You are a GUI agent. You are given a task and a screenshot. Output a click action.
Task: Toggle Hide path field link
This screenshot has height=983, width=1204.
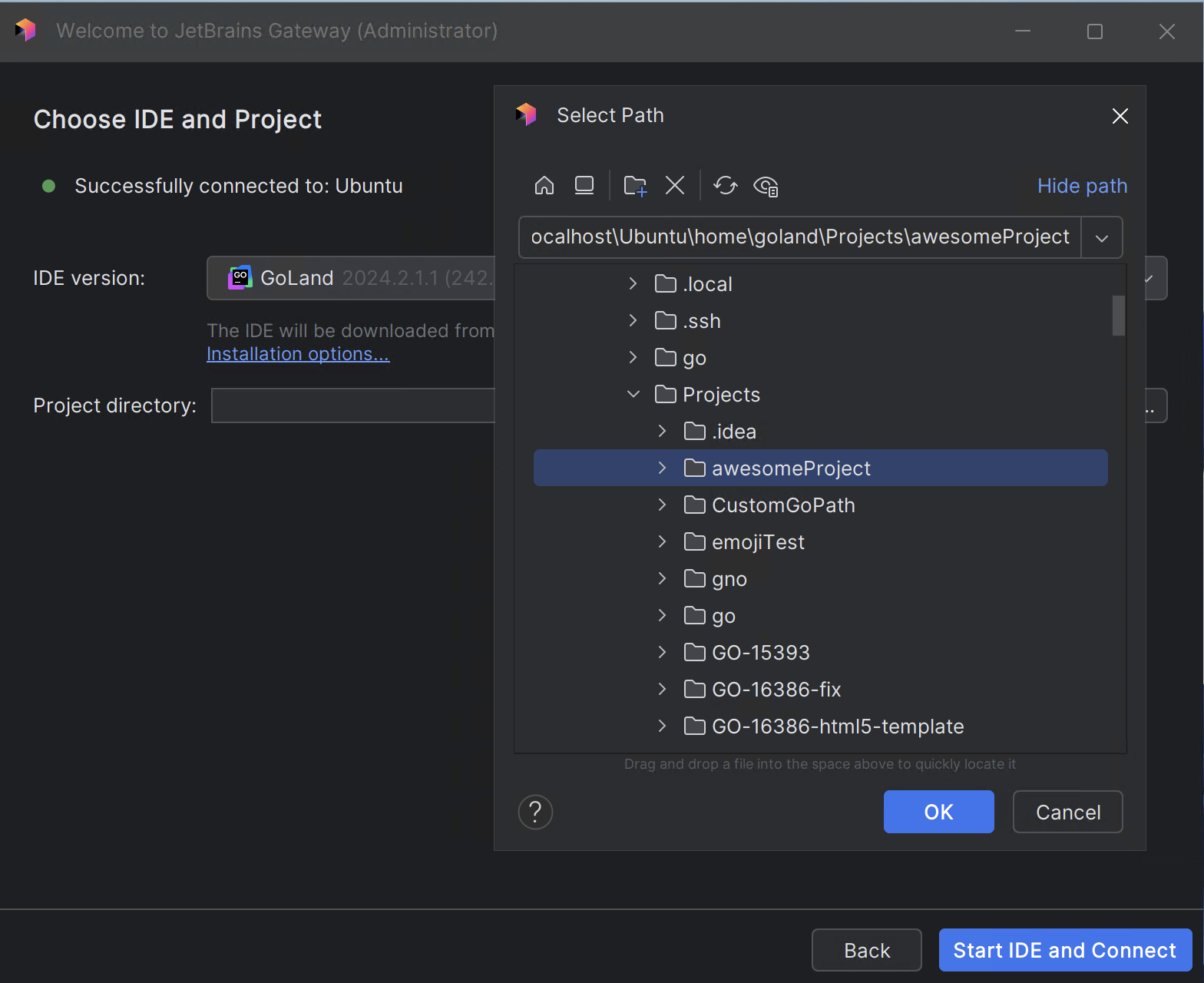point(1082,186)
